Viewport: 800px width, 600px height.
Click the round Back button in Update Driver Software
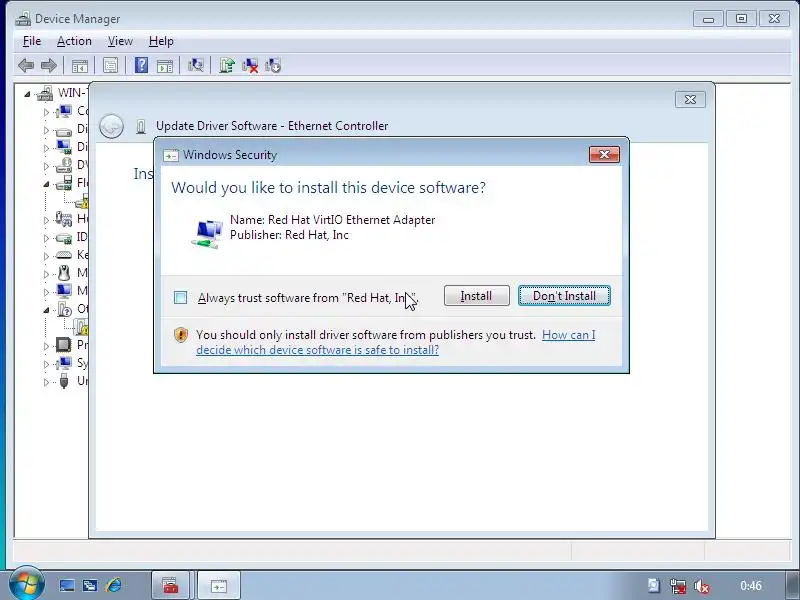(x=111, y=126)
